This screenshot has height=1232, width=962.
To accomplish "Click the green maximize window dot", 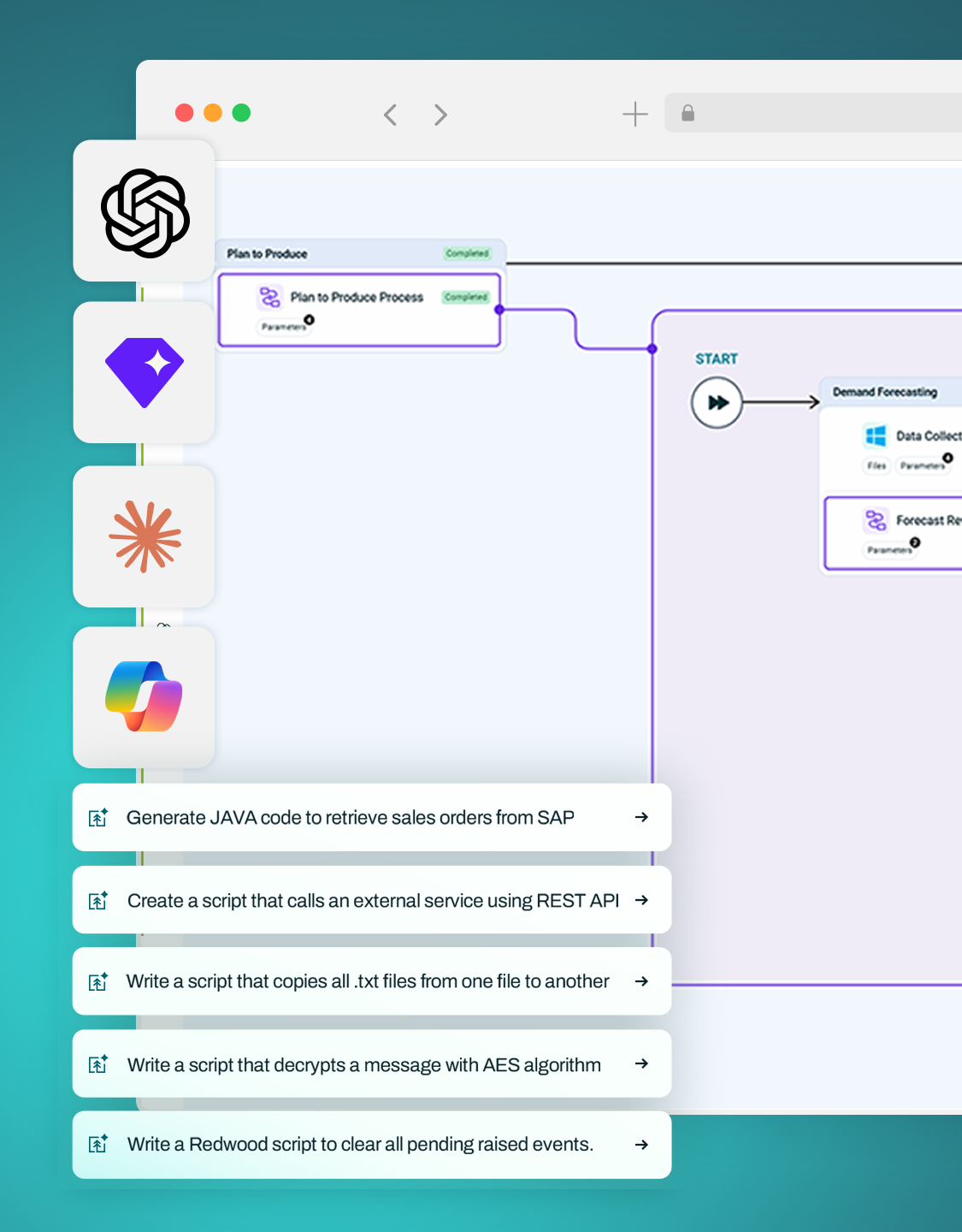I will 241,113.
